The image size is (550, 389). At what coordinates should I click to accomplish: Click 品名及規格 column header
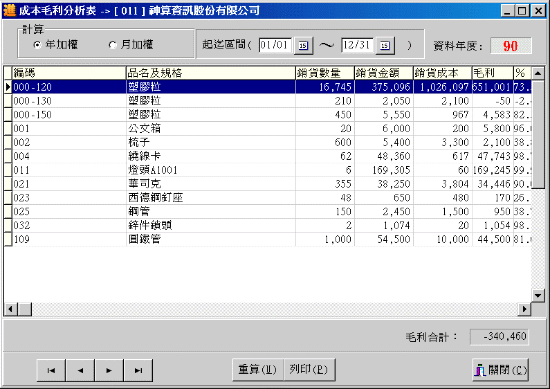click(210, 73)
